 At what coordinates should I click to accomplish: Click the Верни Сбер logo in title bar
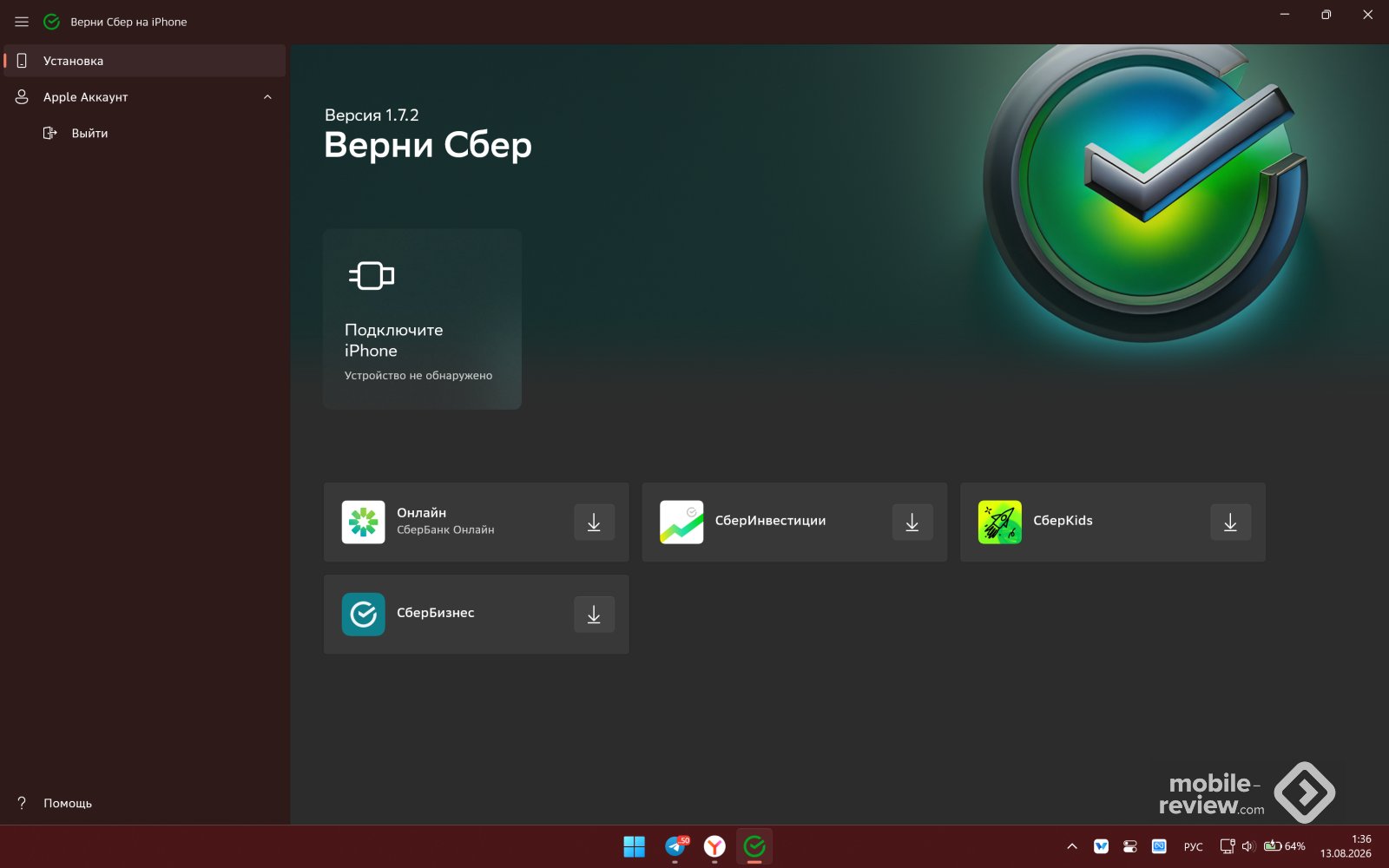click(x=52, y=22)
